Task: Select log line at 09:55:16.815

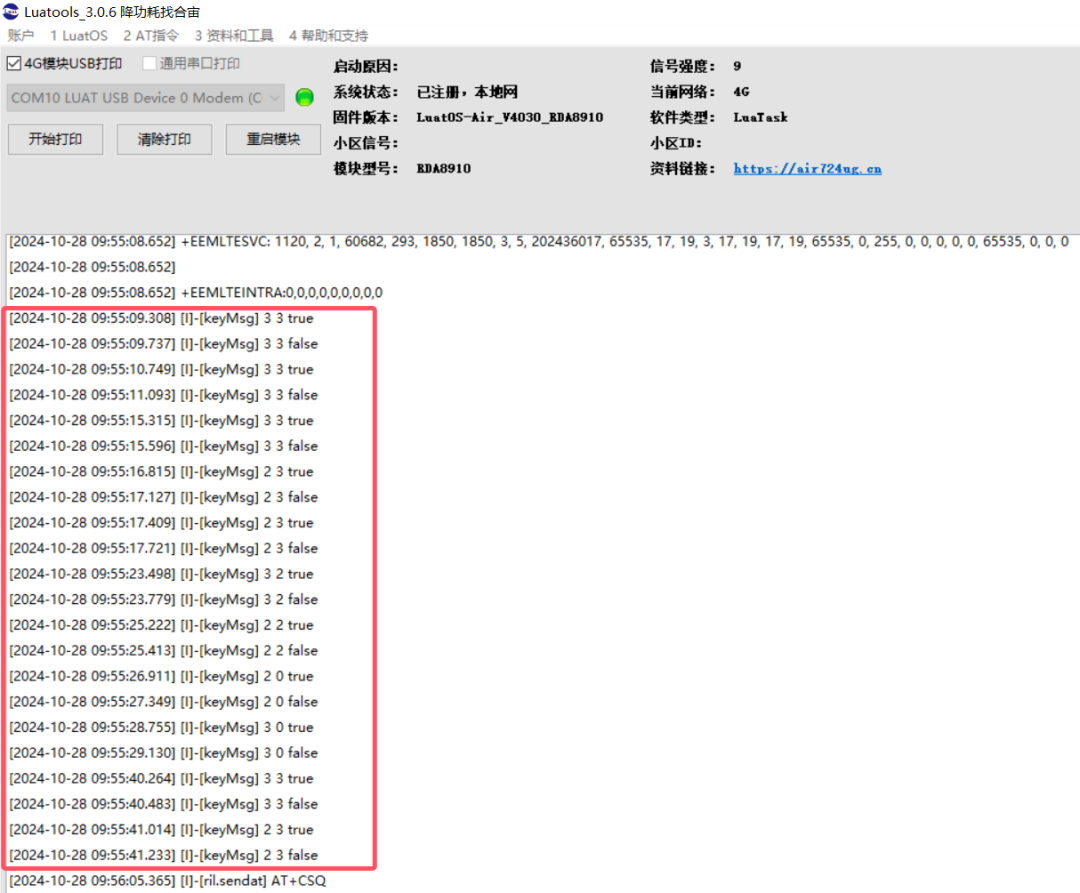Action: coord(161,472)
